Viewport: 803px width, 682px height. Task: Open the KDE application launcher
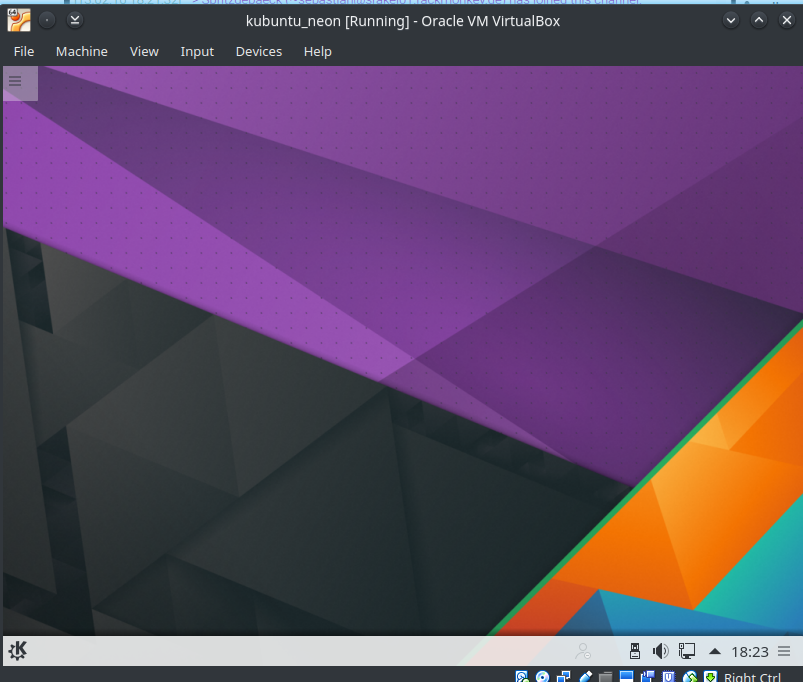17,651
